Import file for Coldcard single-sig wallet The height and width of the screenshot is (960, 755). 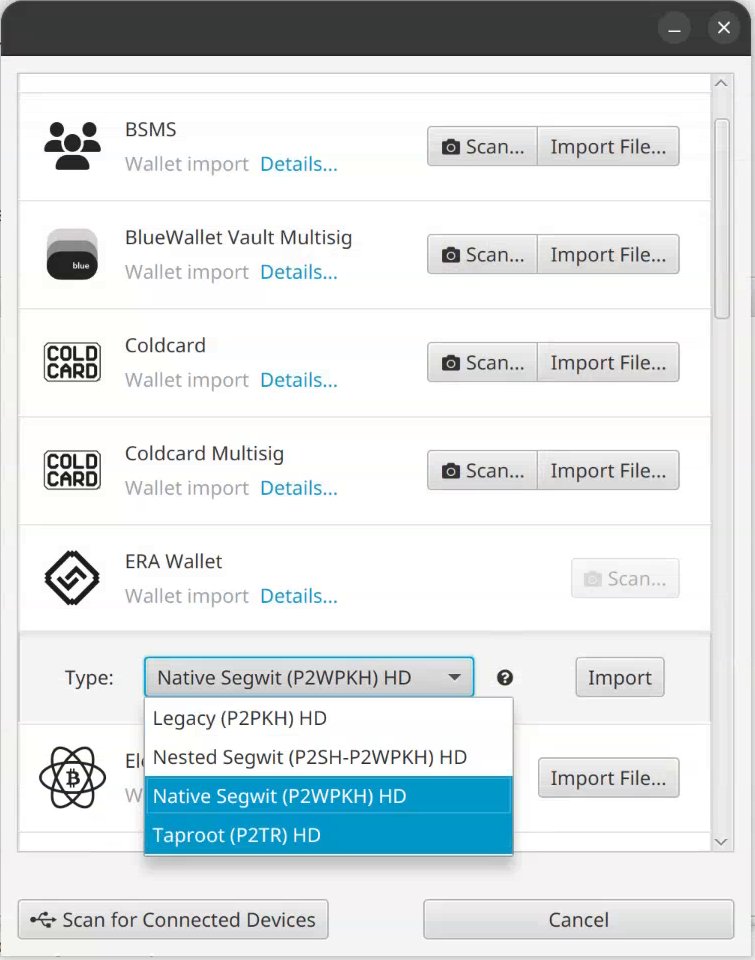click(x=608, y=362)
